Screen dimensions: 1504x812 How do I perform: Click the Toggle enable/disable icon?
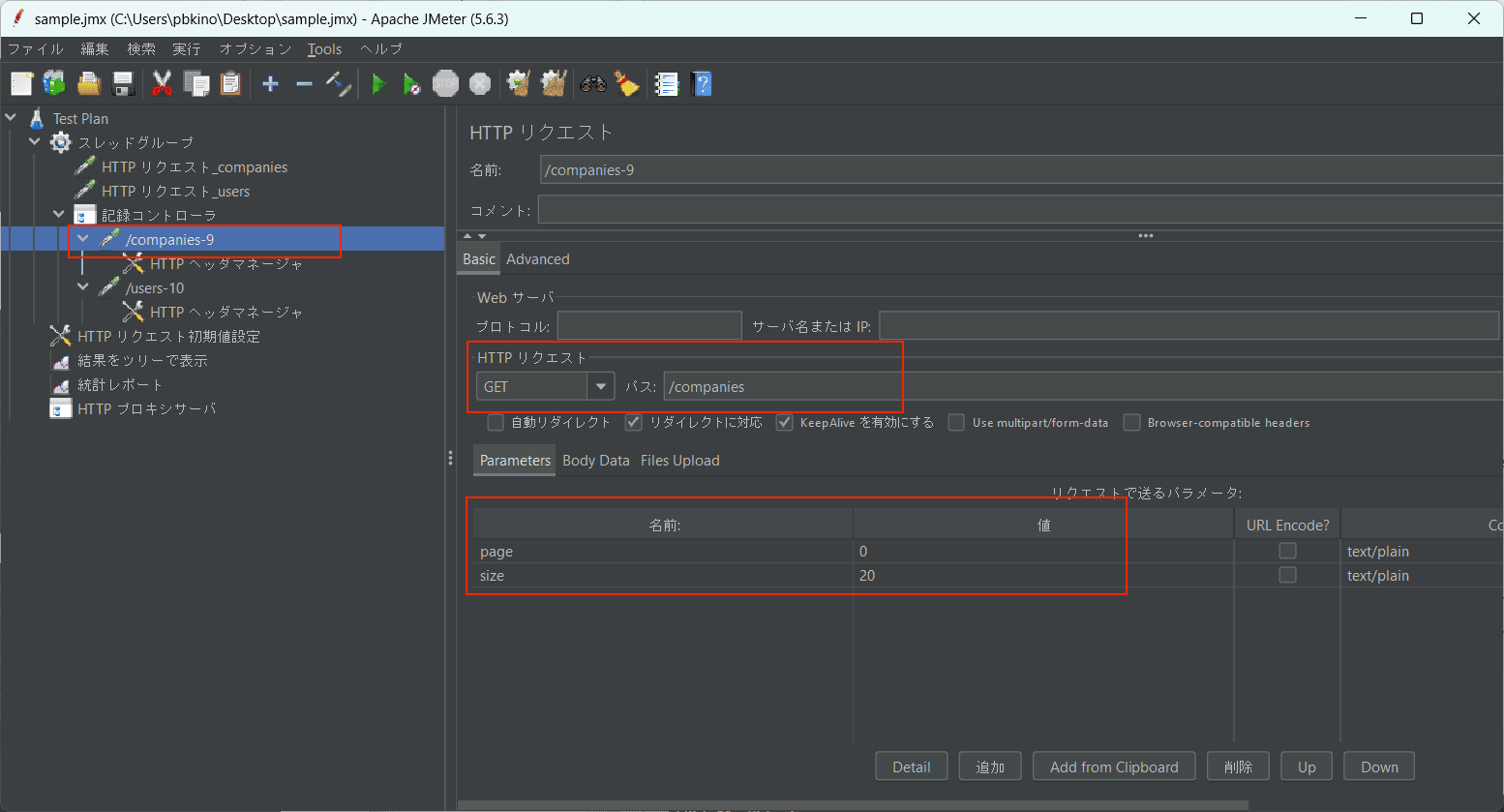pyautogui.click(x=338, y=84)
